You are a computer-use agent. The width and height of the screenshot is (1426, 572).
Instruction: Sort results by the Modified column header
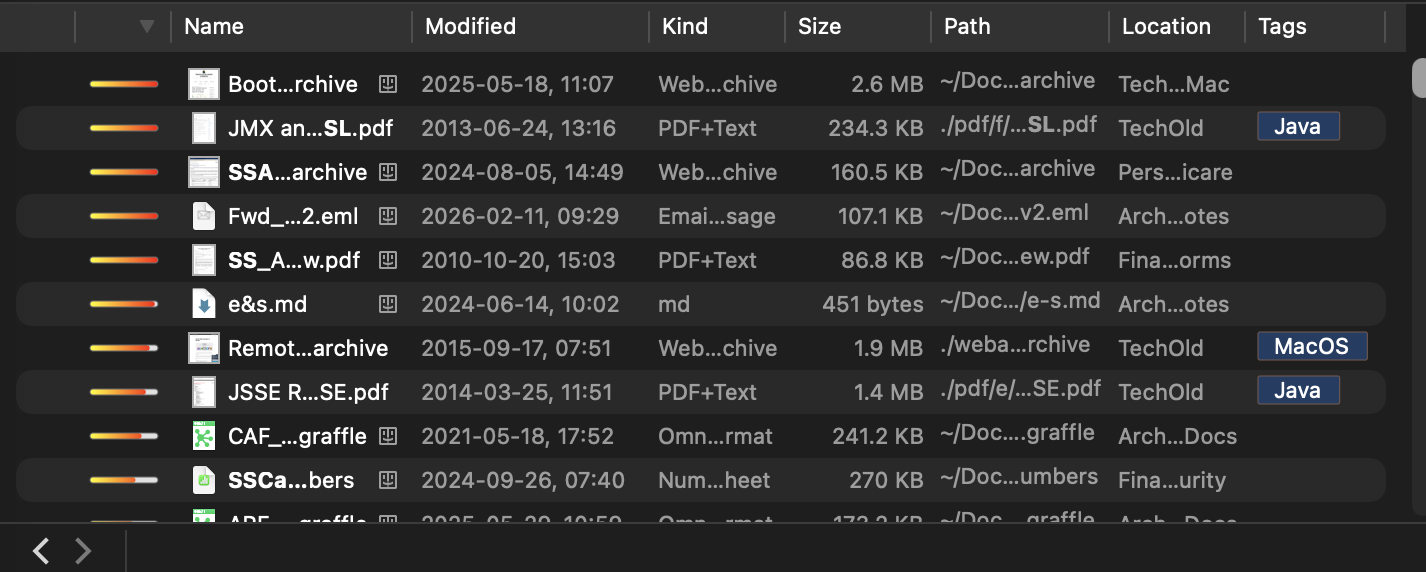[470, 27]
